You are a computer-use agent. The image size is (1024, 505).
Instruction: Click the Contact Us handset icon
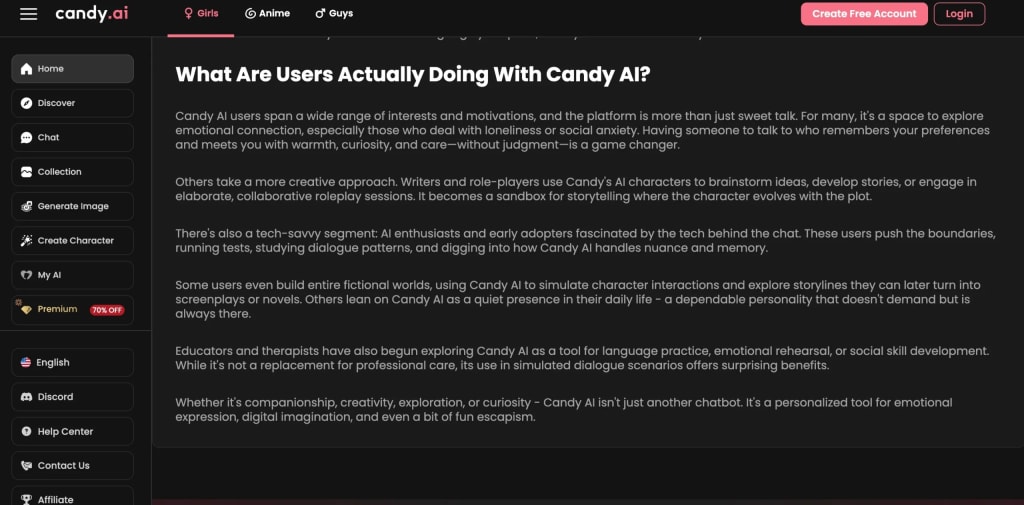coord(26,466)
